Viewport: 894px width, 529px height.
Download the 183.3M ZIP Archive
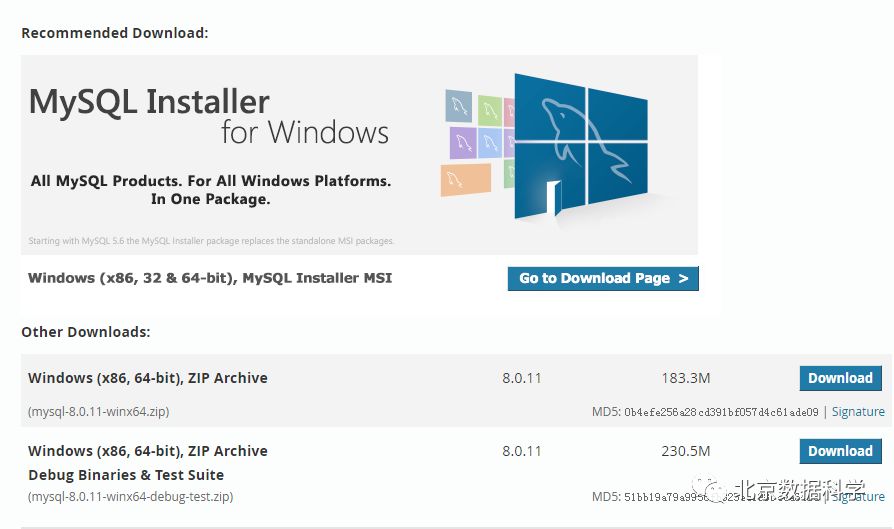(x=840, y=378)
